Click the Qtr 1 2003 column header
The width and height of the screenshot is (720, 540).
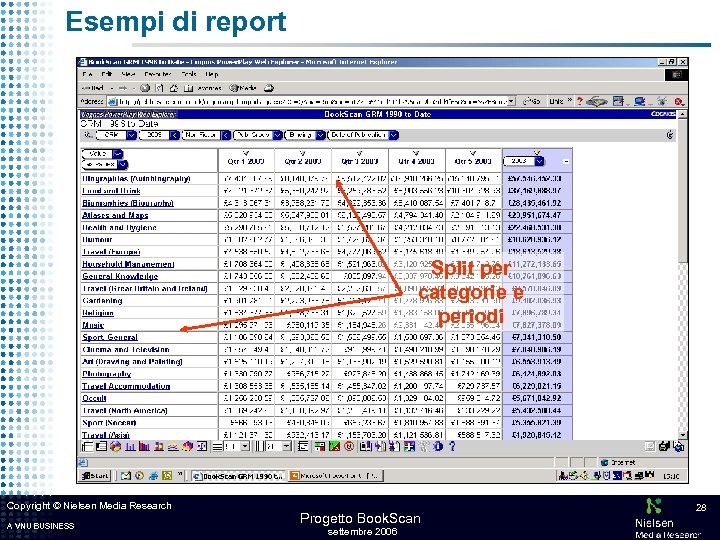(x=246, y=161)
